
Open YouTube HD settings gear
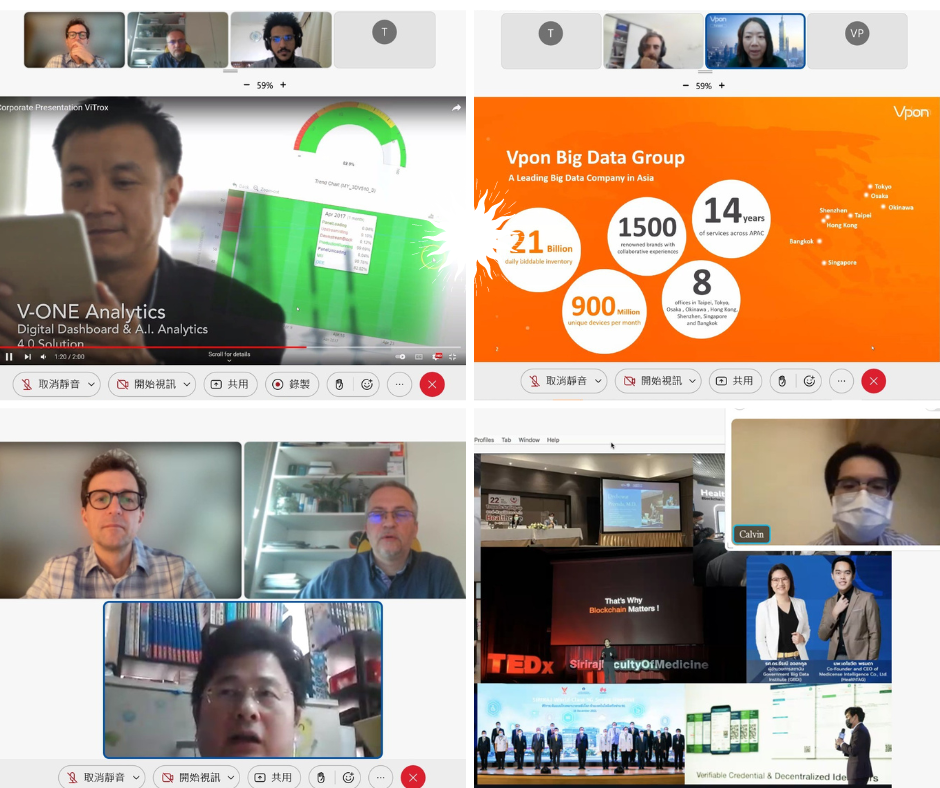coord(437,357)
